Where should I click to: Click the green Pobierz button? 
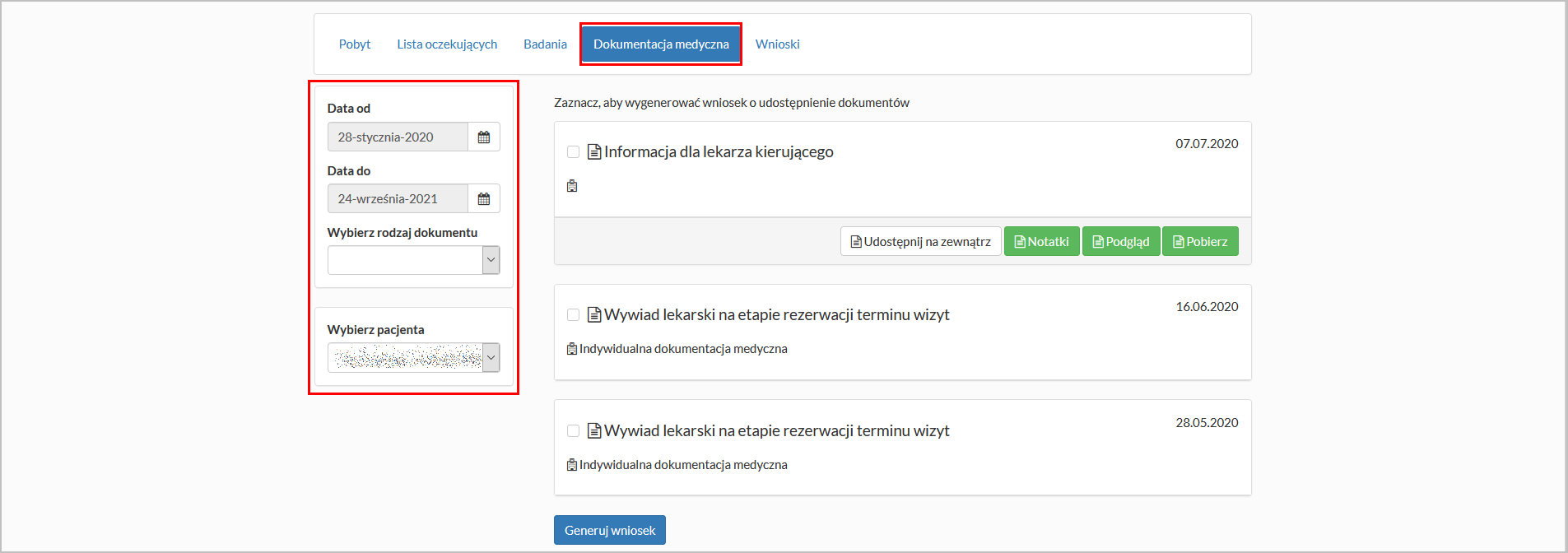[1200, 242]
